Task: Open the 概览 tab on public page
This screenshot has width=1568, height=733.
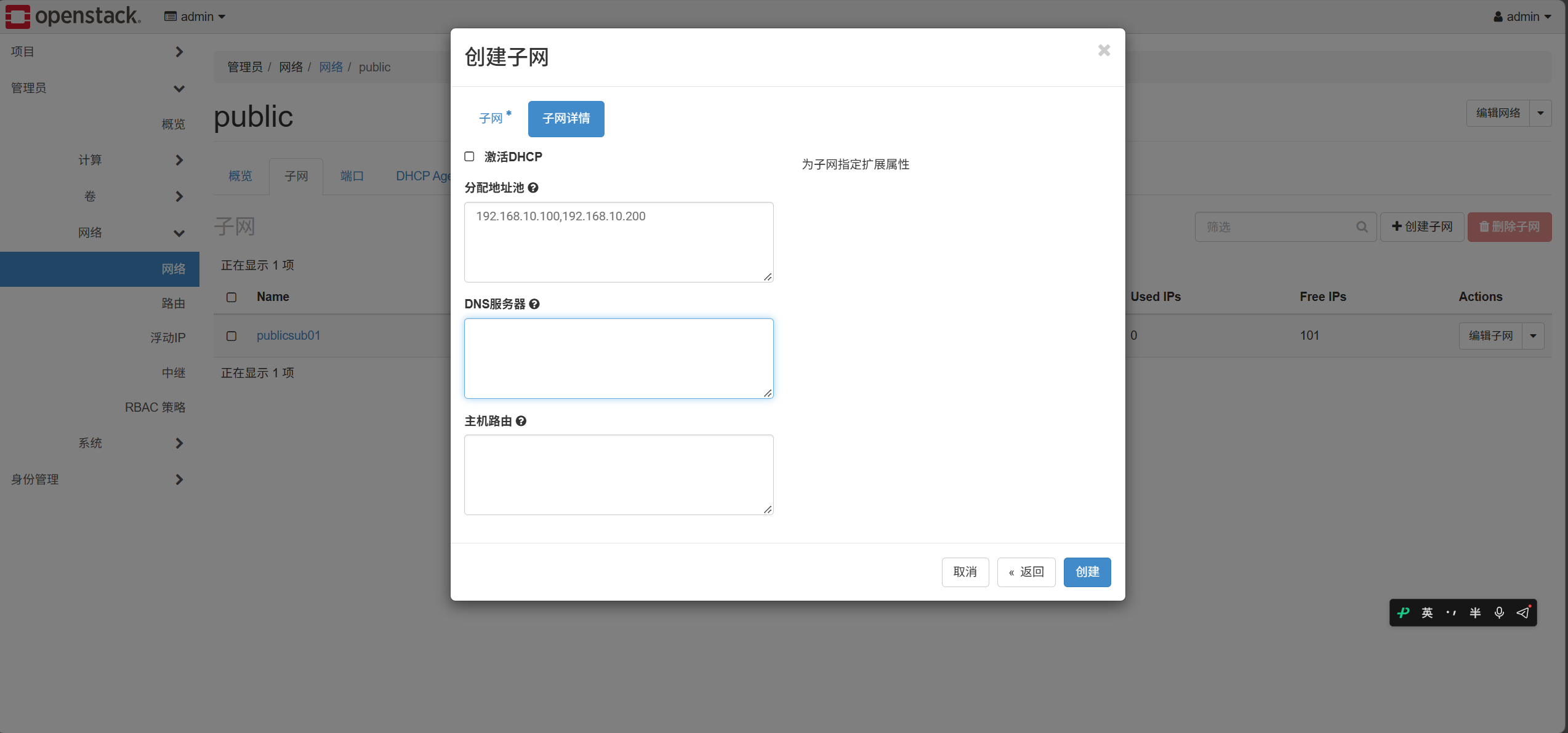Action: pyautogui.click(x=240, y=177)
